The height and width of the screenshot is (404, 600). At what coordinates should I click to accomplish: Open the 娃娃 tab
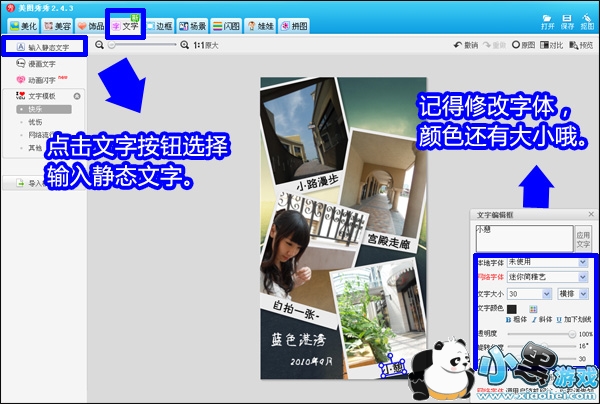coord(260,26)
